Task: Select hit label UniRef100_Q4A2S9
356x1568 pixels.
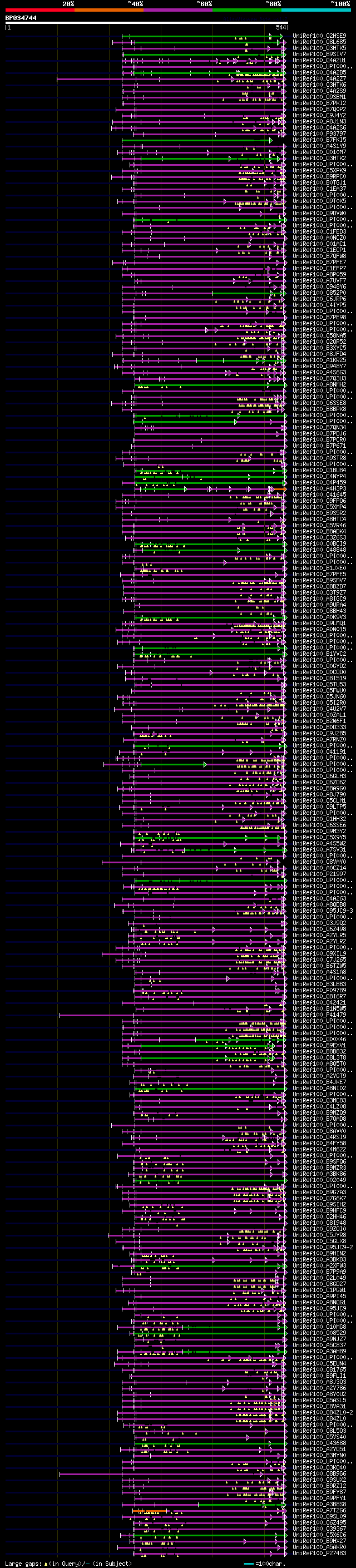Action: pos(319,91)
